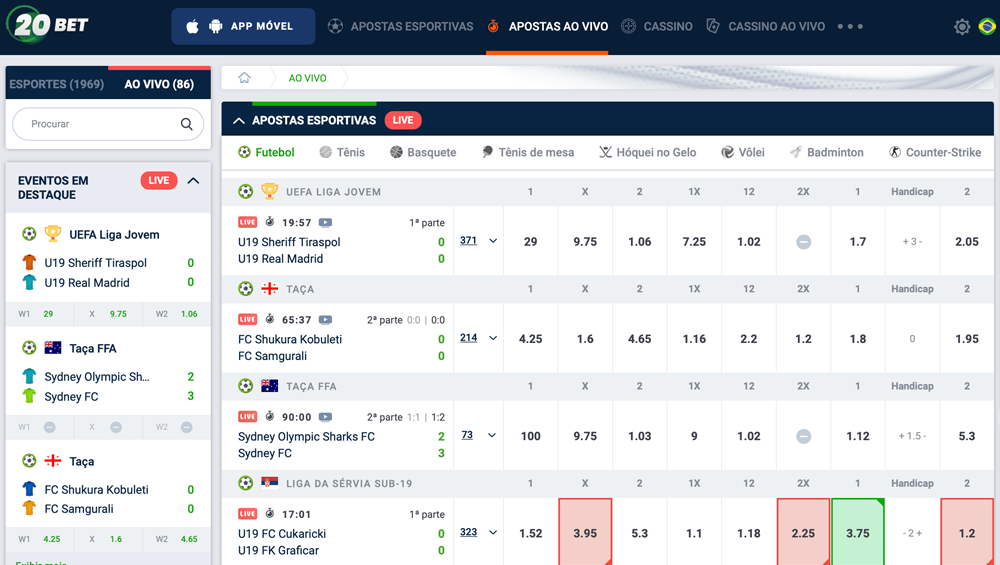This screenshot has width=1000, height=565.
Task: Select sidebar W2 odds 1.06 for U19 Real Madrid
Action: point(177,314)
